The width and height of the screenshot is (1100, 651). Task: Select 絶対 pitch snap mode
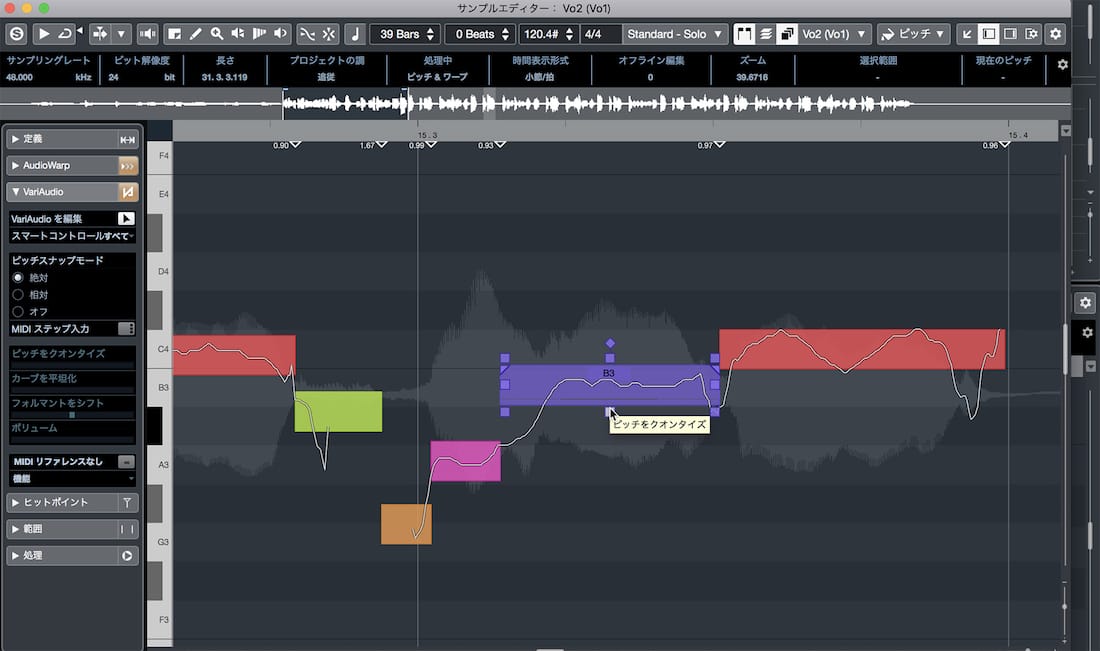point(18,278)
